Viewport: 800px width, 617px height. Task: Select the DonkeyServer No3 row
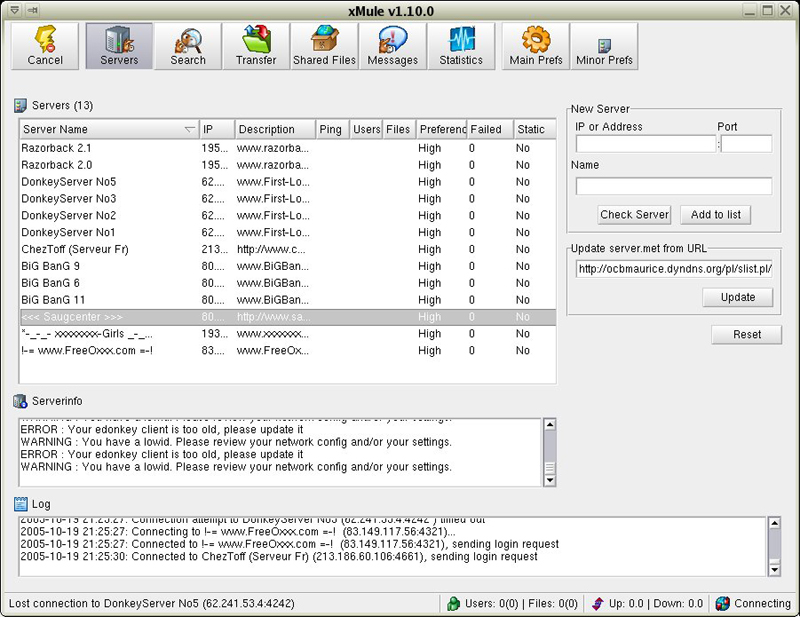(288, 199)
